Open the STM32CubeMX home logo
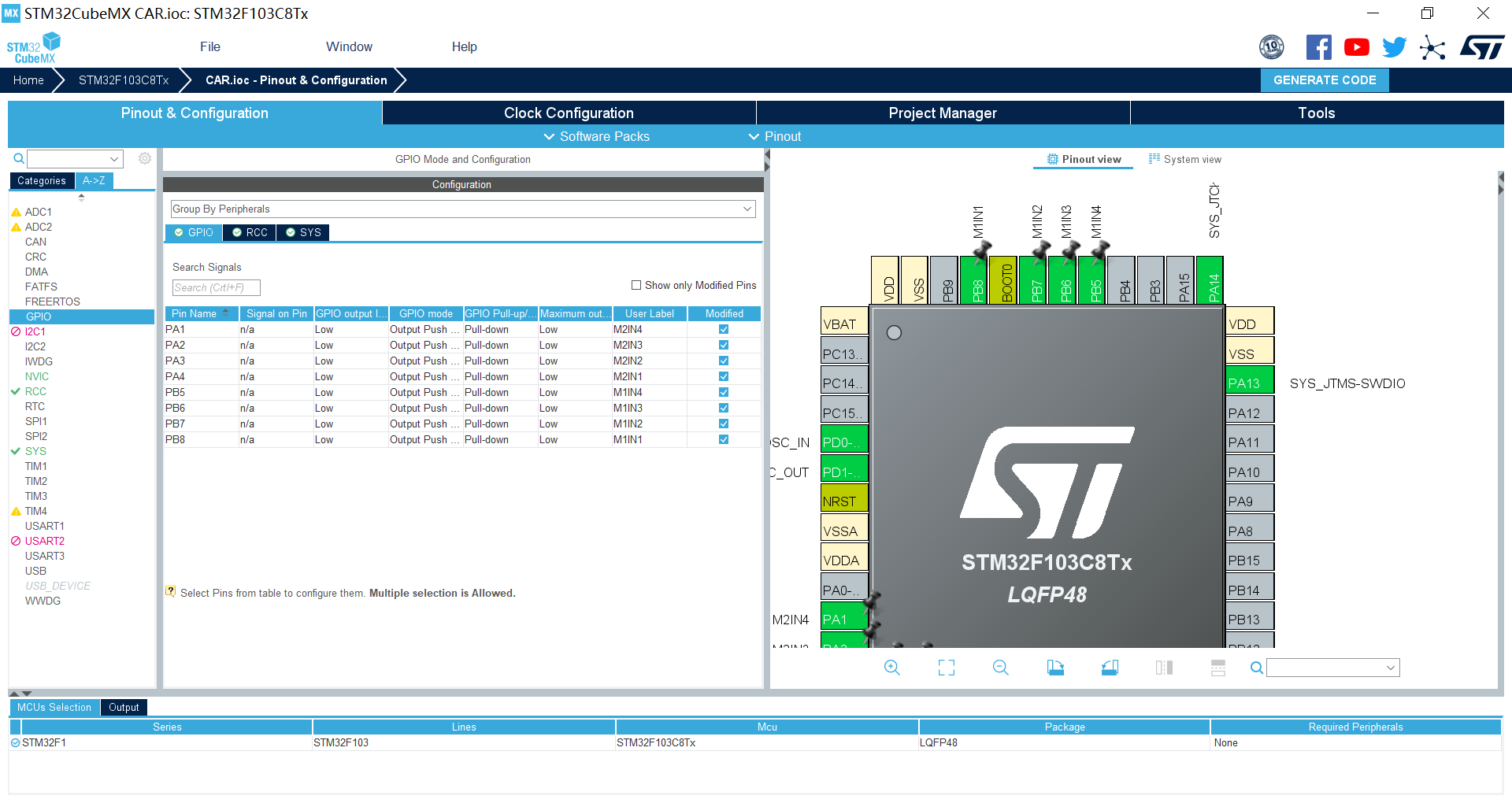This screenshot has width=1512, height=803. (33, 48)
